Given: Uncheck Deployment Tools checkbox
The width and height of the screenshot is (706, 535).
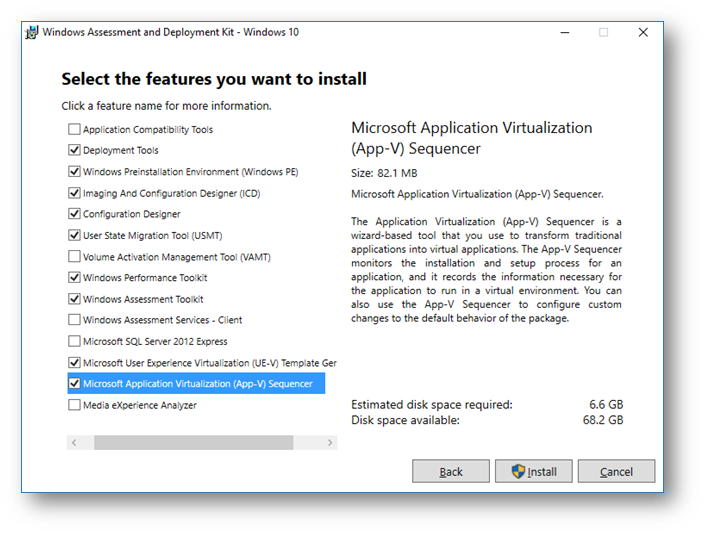Looking at the screenshot, I should [74, 150].
